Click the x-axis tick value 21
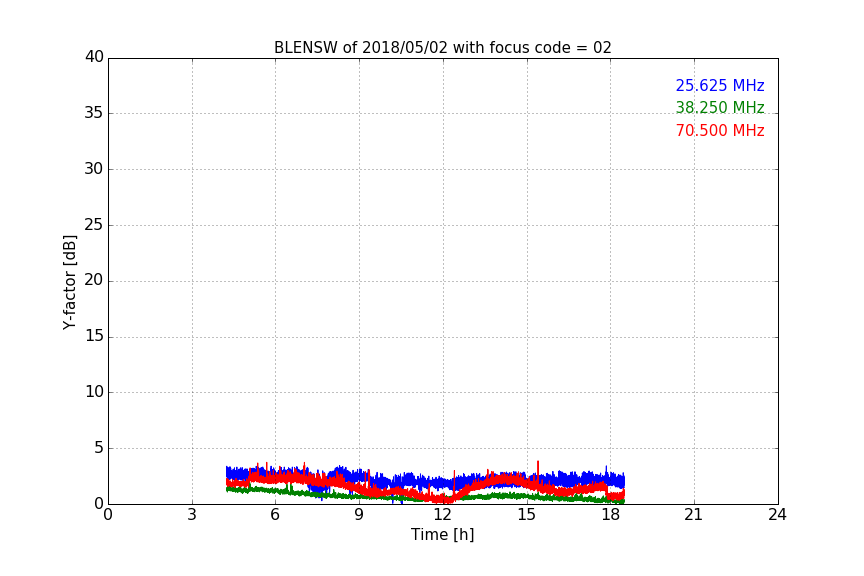 point(694,515)
